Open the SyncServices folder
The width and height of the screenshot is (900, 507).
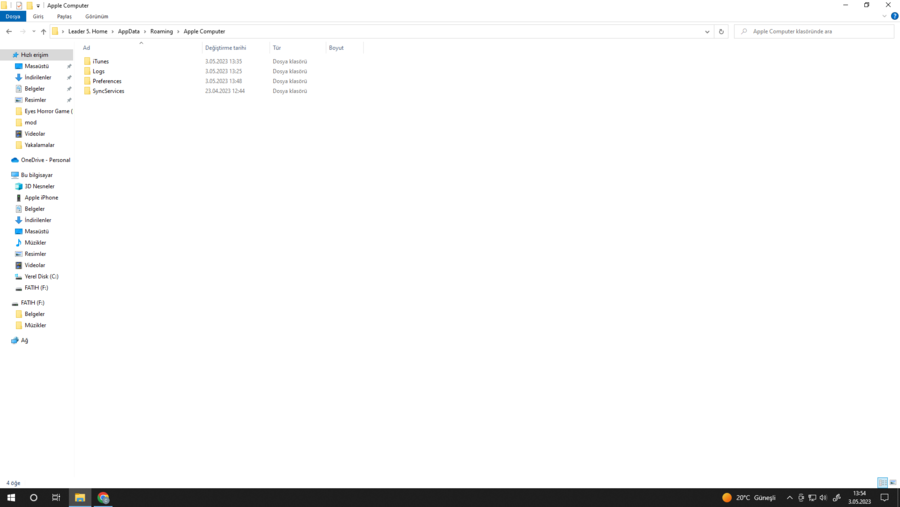pyautogui.click(x=108, y=91)
